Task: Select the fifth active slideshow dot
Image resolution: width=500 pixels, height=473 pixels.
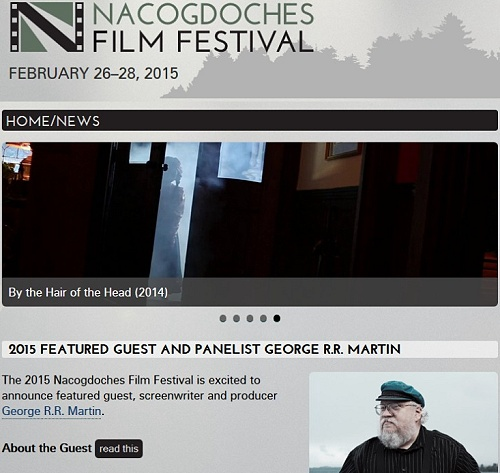Action: (x=277, y=318)
